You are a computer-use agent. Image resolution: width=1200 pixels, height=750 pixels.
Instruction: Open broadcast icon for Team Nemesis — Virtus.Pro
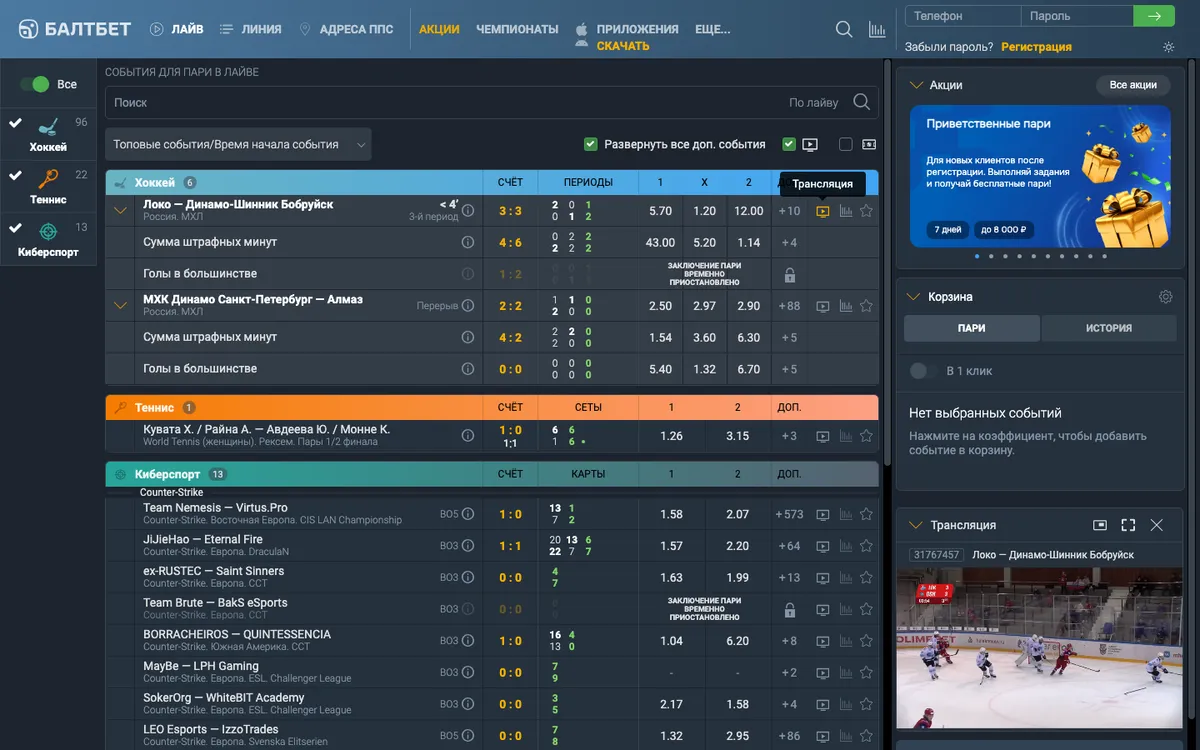[823, 515]
